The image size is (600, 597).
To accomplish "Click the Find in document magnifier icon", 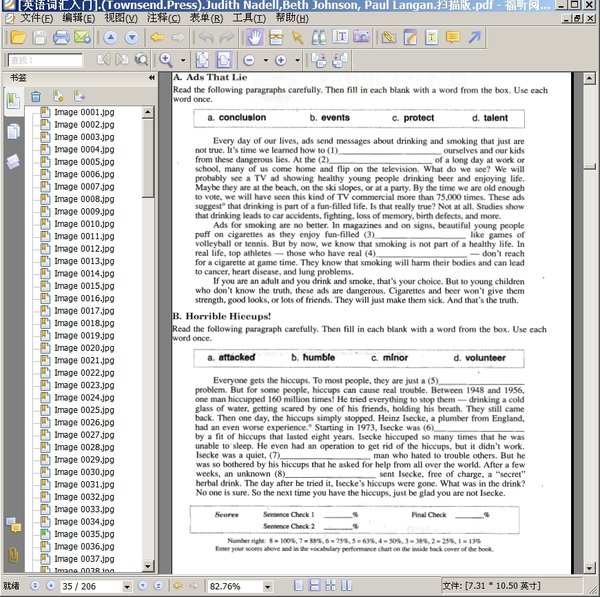I will point(142,60).
